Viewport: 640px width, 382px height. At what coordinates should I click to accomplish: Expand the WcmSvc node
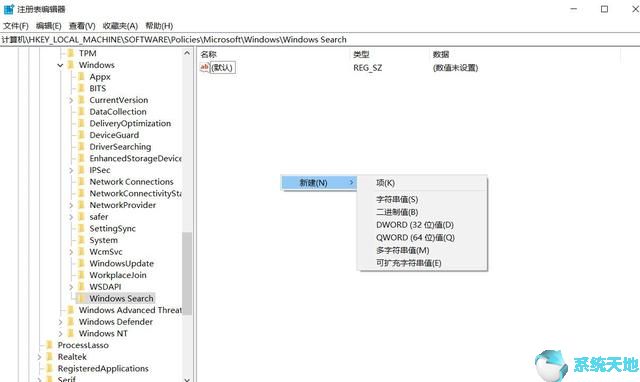[x=71, y=252]
